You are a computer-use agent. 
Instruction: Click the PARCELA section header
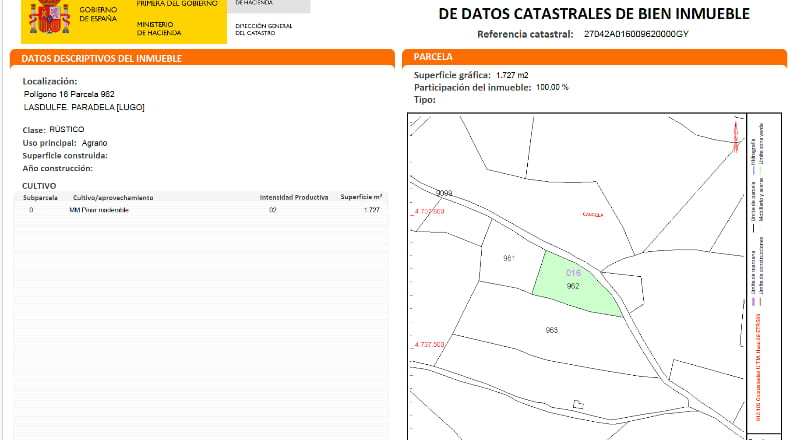(x=595, y=57)
